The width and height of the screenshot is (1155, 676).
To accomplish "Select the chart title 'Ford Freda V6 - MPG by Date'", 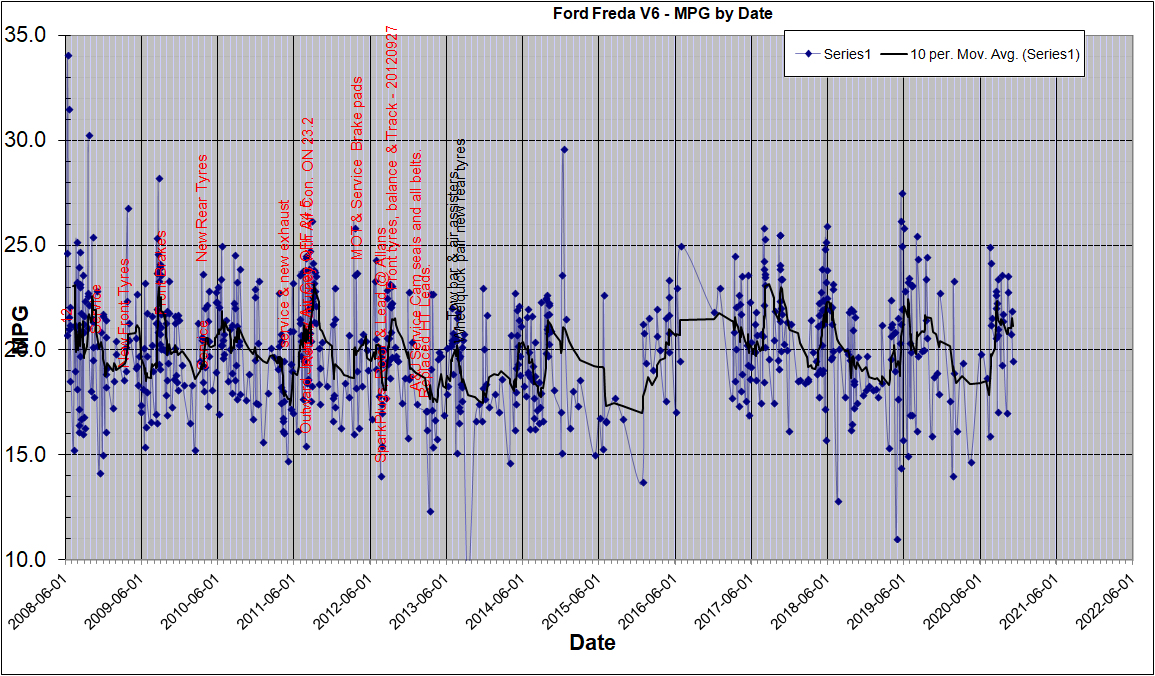I will pos(662,13).
